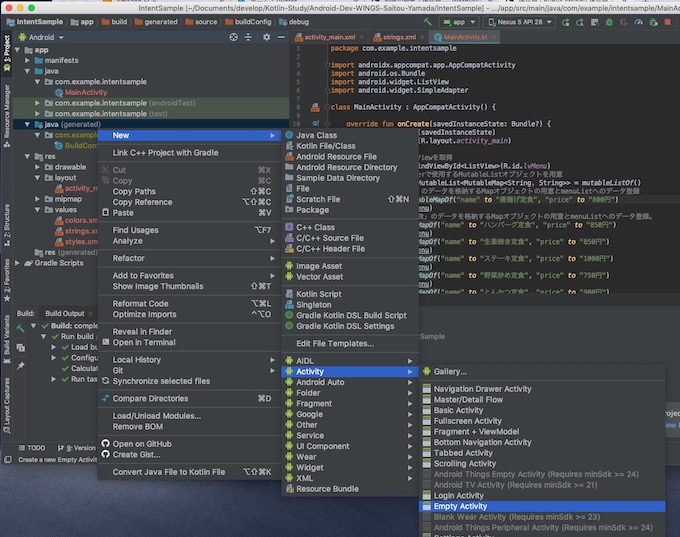680x537 pixels.
Task: Click Open on GitHub in context menu
Action: point(190,444)
